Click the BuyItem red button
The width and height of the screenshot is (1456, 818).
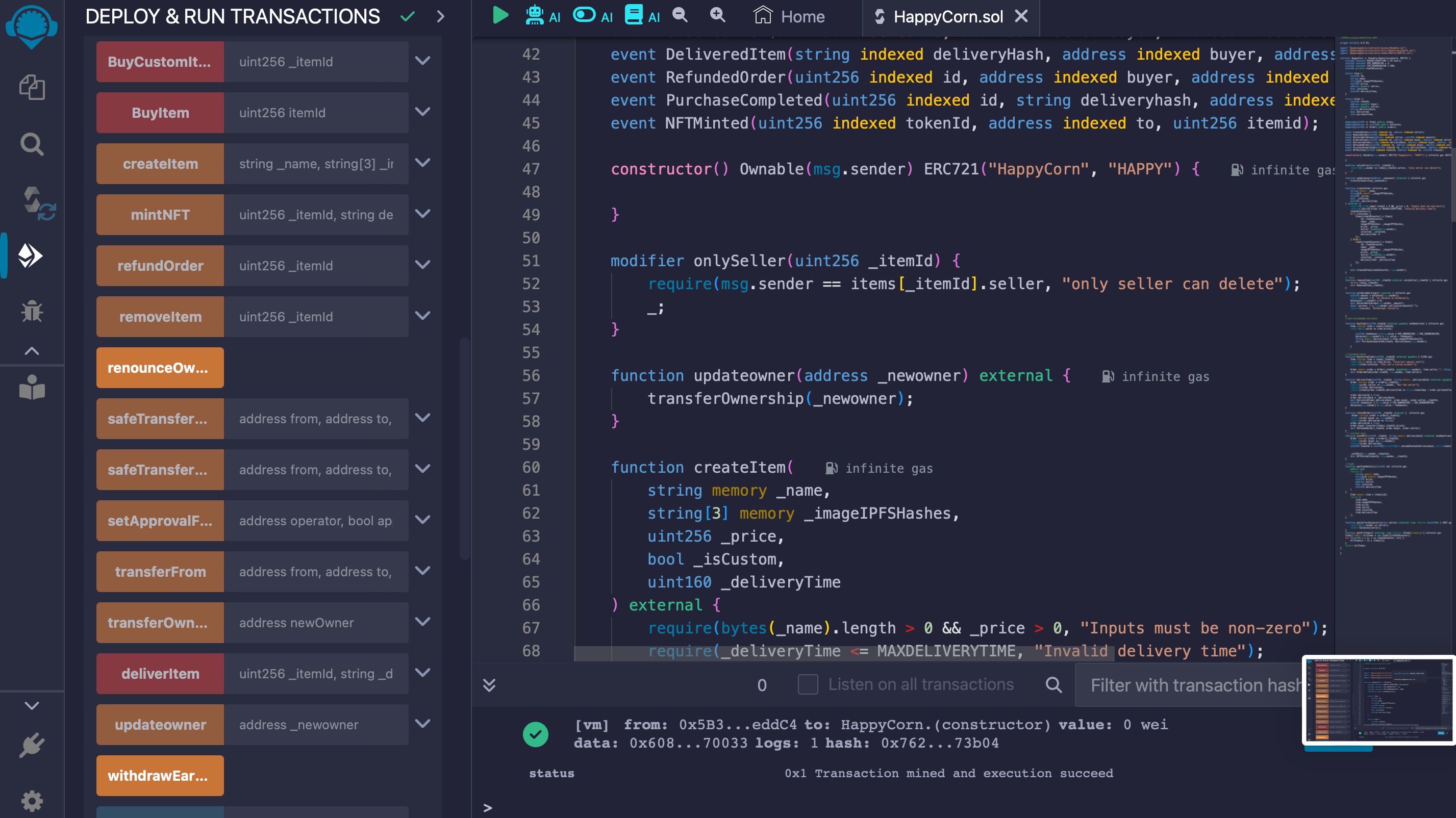(x=160, y=112)
